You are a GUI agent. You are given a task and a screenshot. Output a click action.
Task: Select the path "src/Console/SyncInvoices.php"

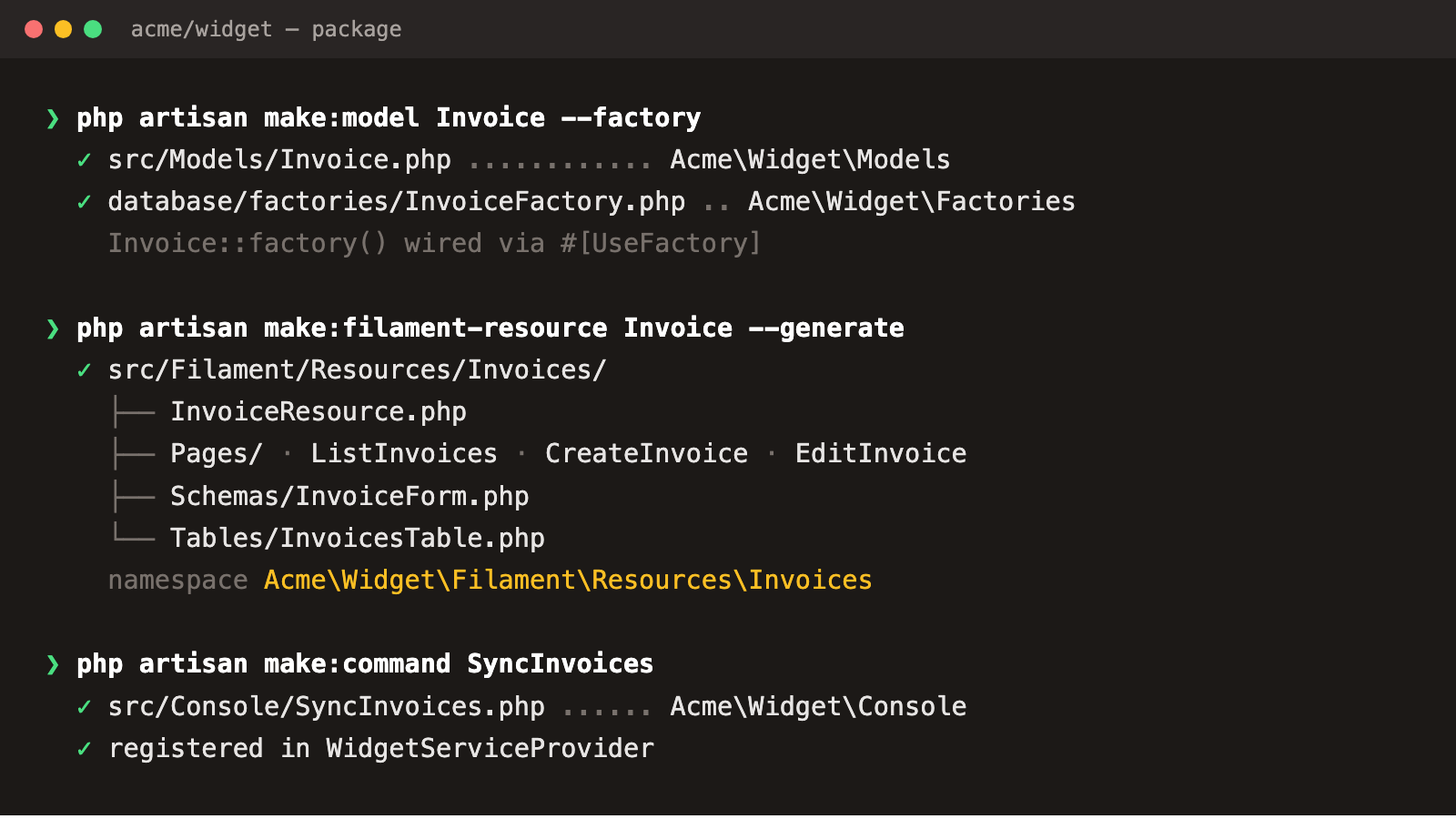coord(327,707)
